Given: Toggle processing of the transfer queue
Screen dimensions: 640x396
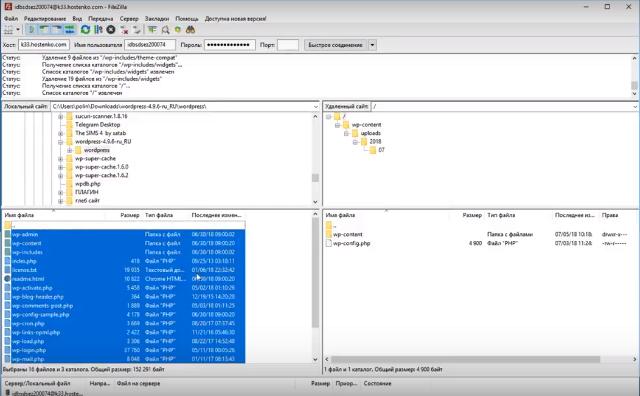Looking at the screenshot, I should (98, 30).
